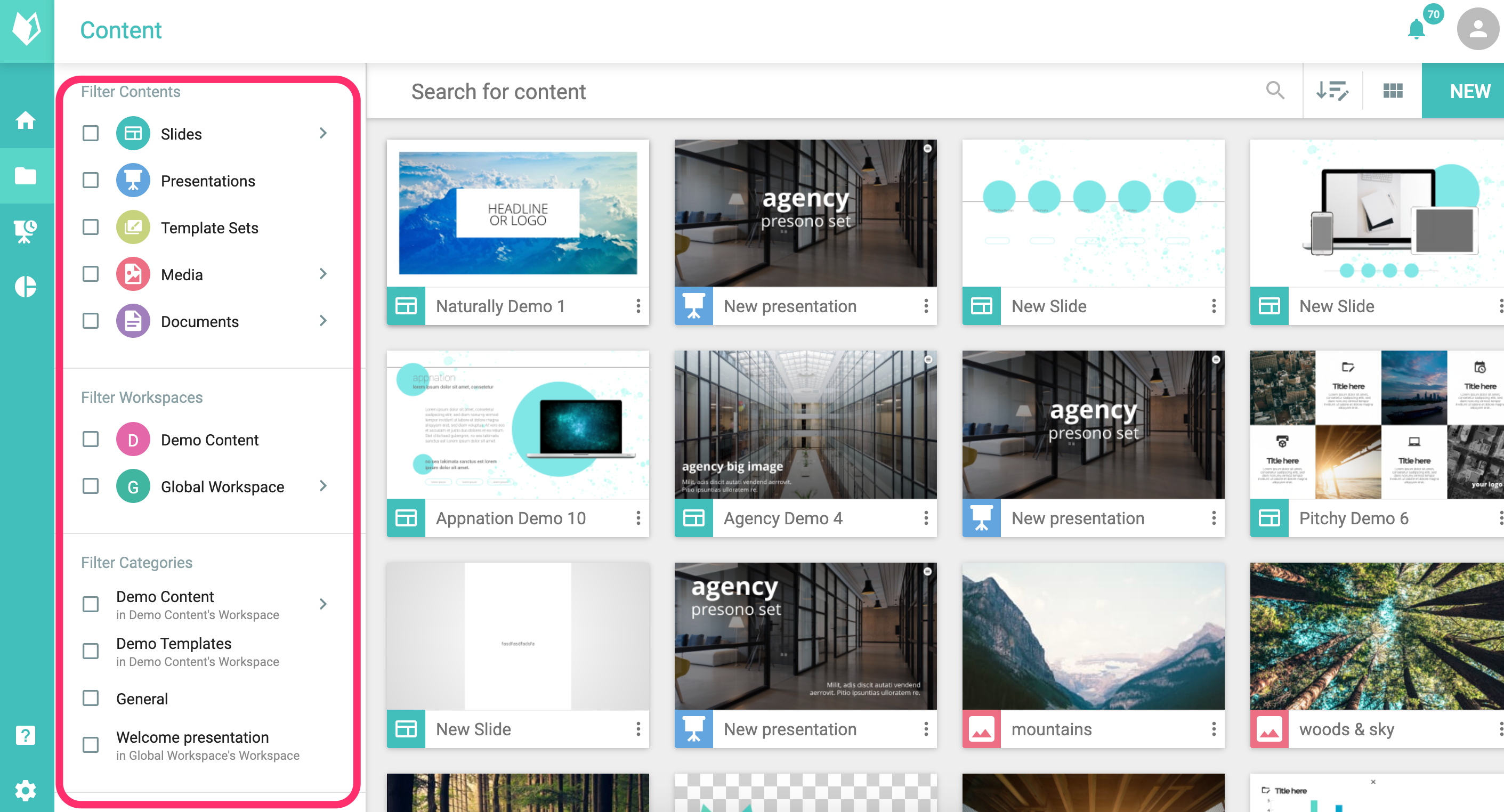This screenshot has height=812, width=1504.
Task: Select the Demo Templates category label
Action: (x=174, y=643)
